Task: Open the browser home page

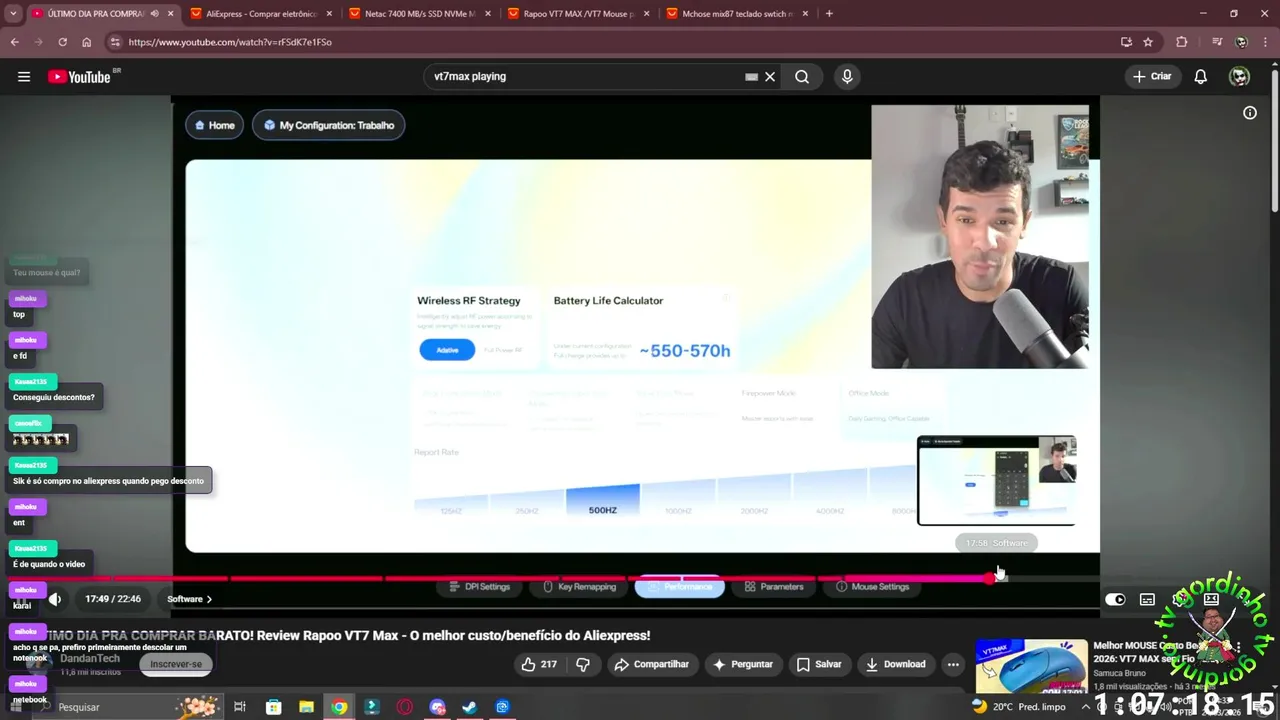Action: [x=86, y=42]
